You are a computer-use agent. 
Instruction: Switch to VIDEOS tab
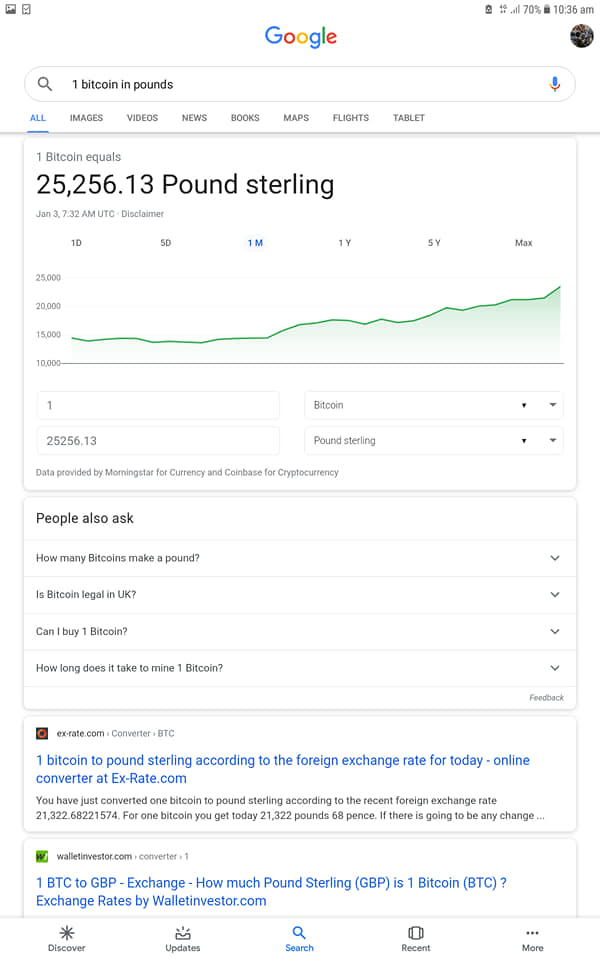(142, 118)
